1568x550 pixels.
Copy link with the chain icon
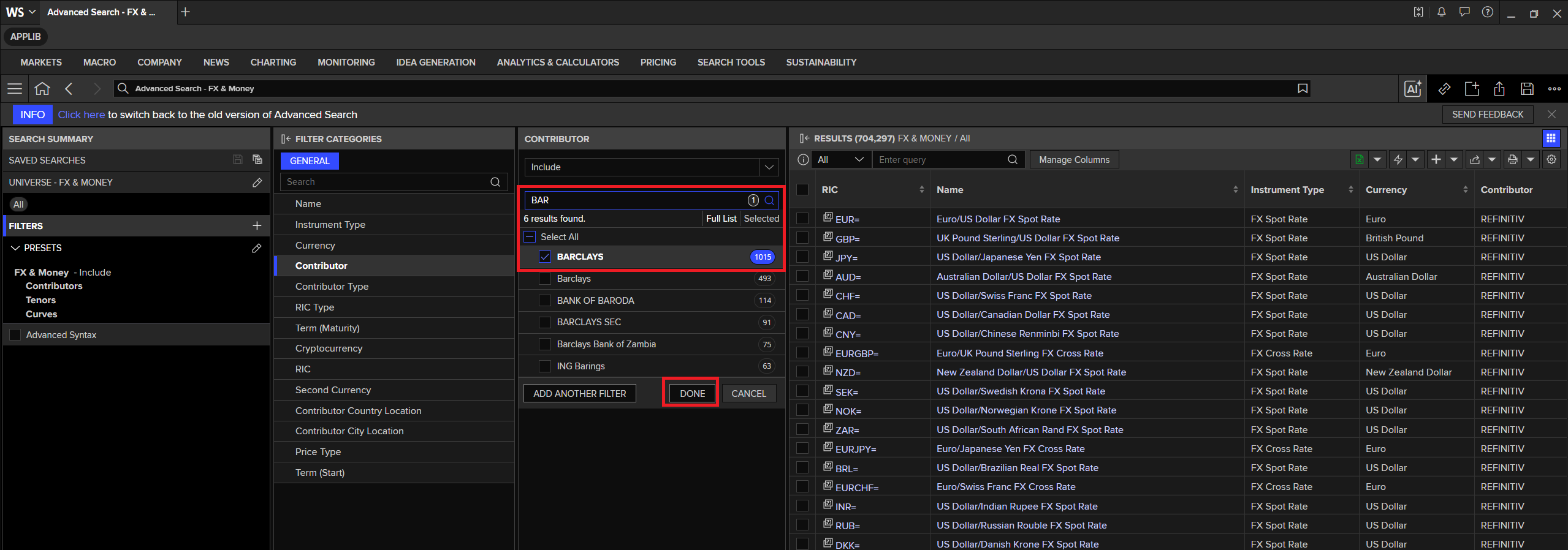pyautogui.click(x=1444, y=89)
